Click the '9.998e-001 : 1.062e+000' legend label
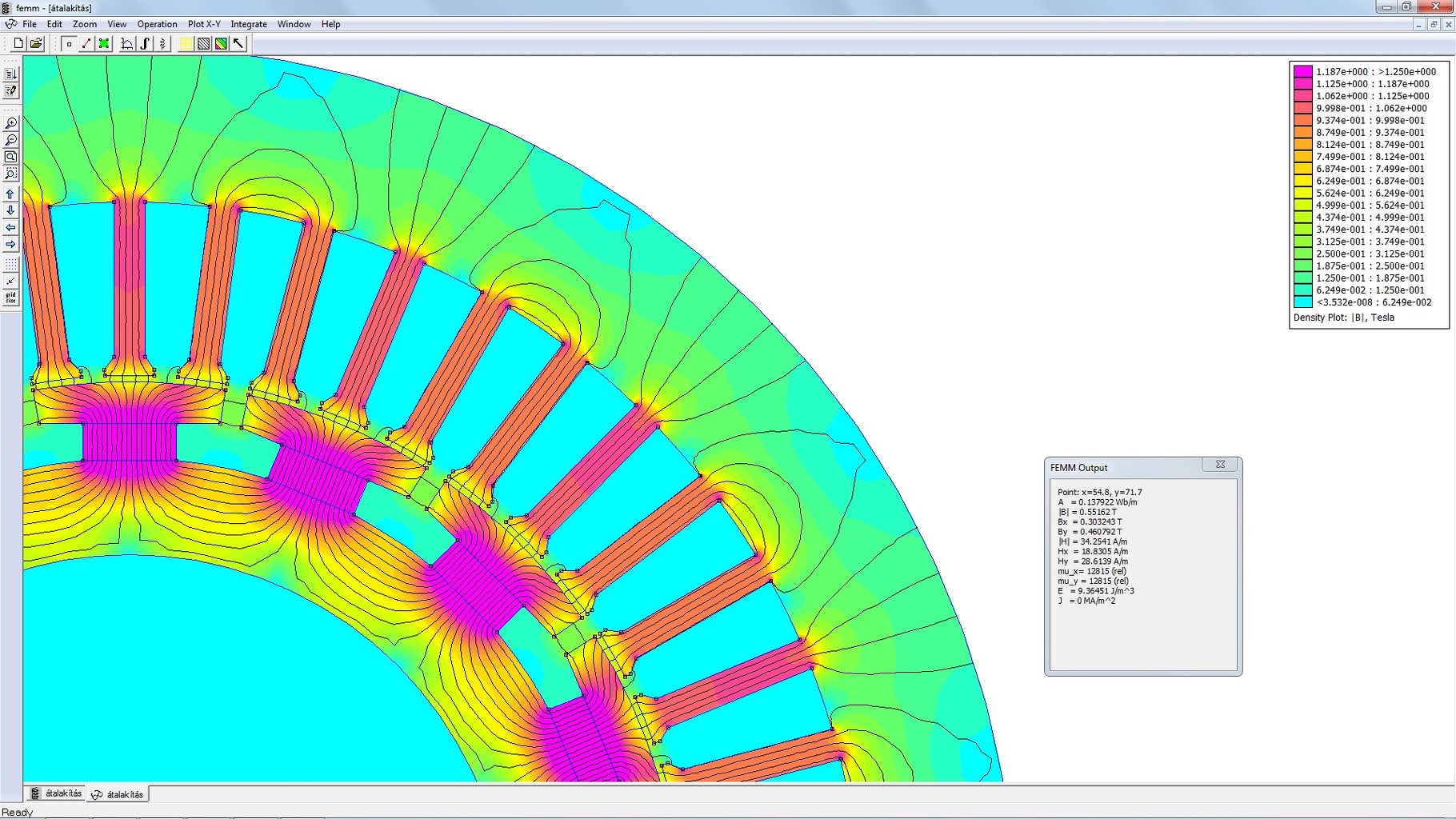 (1371, 108)
